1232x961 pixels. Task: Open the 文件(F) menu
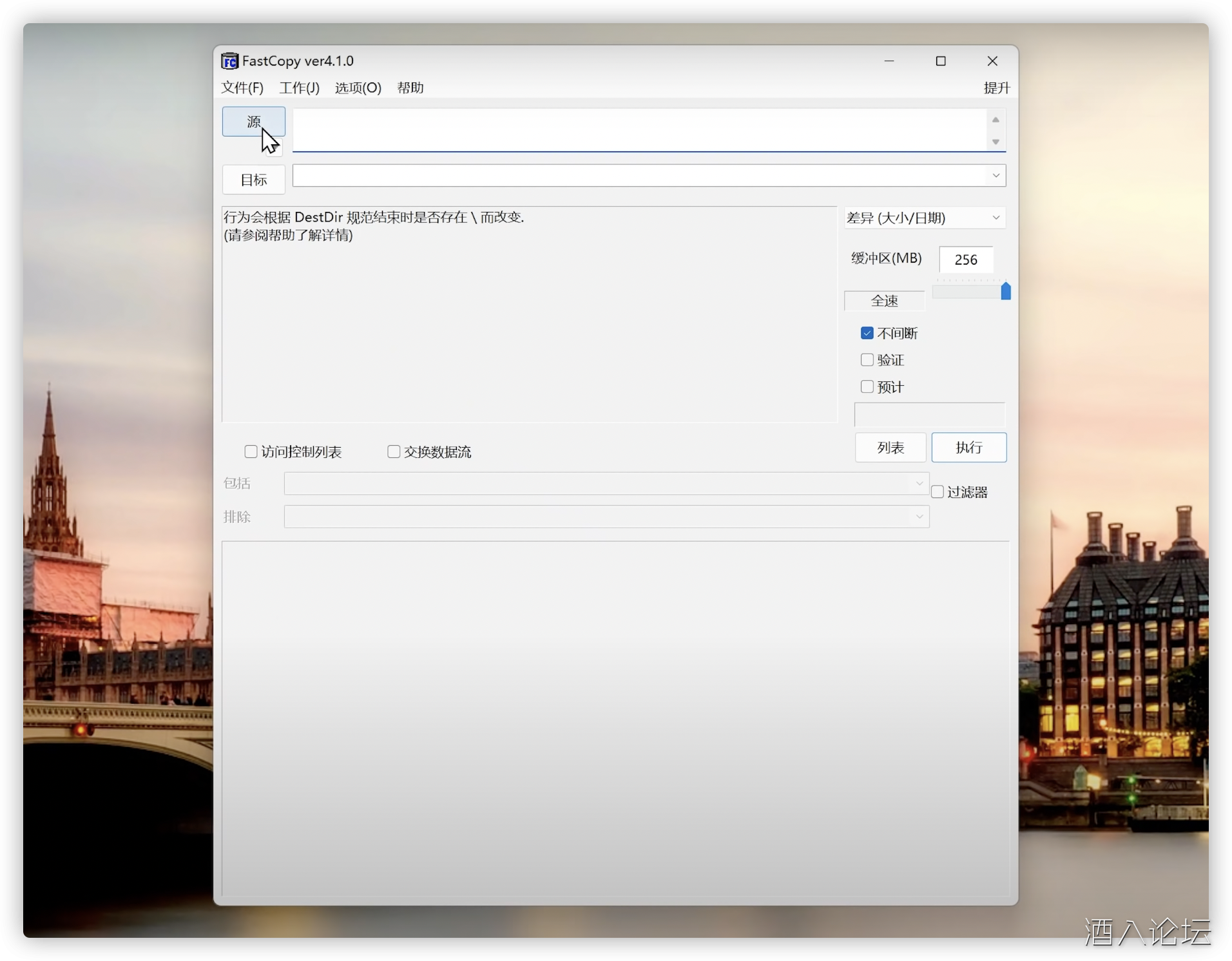[x=242, y=88]
